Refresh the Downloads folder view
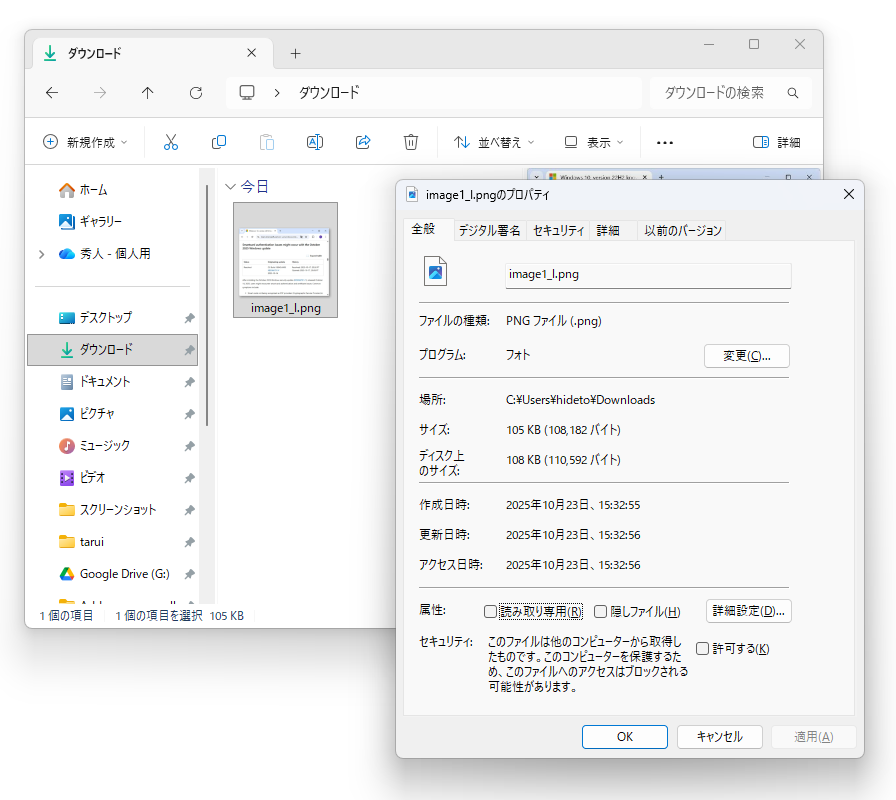Screen dimensions: 896x800 (x=196, y=92)
